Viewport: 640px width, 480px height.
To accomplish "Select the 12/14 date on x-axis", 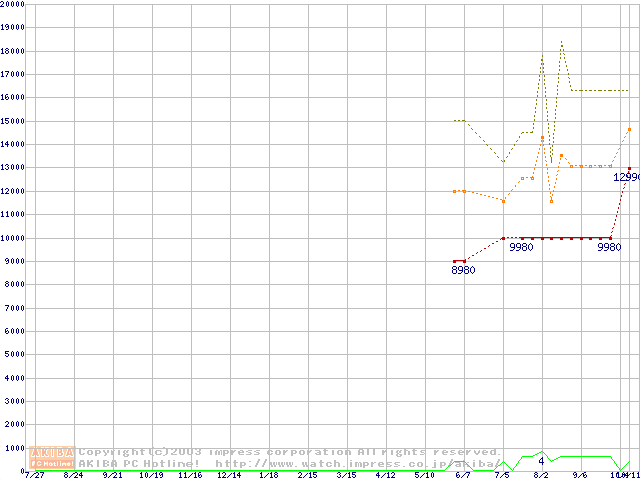I will pos(229,475).
